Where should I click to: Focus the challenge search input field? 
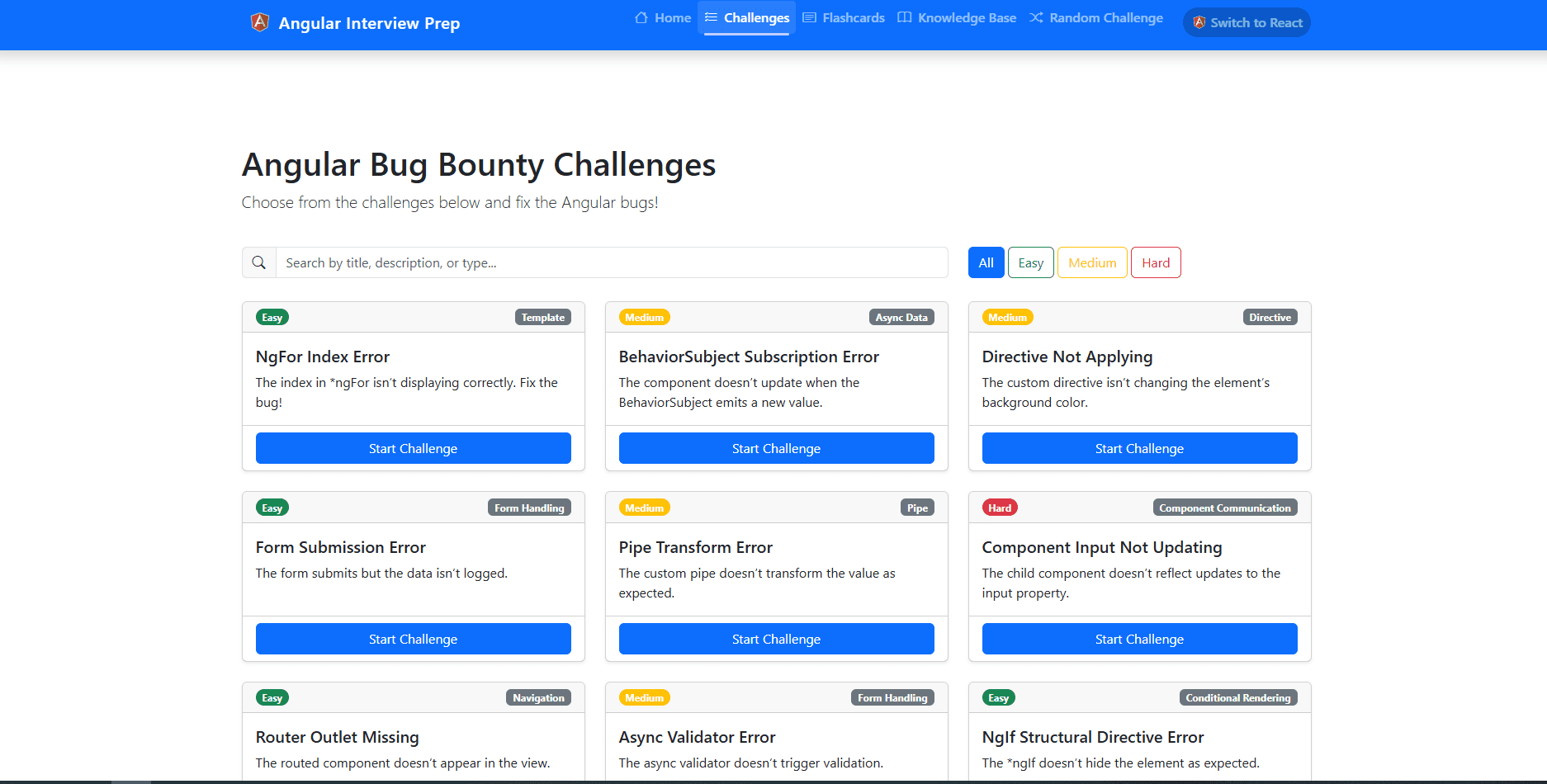click(x=612, y=262)
